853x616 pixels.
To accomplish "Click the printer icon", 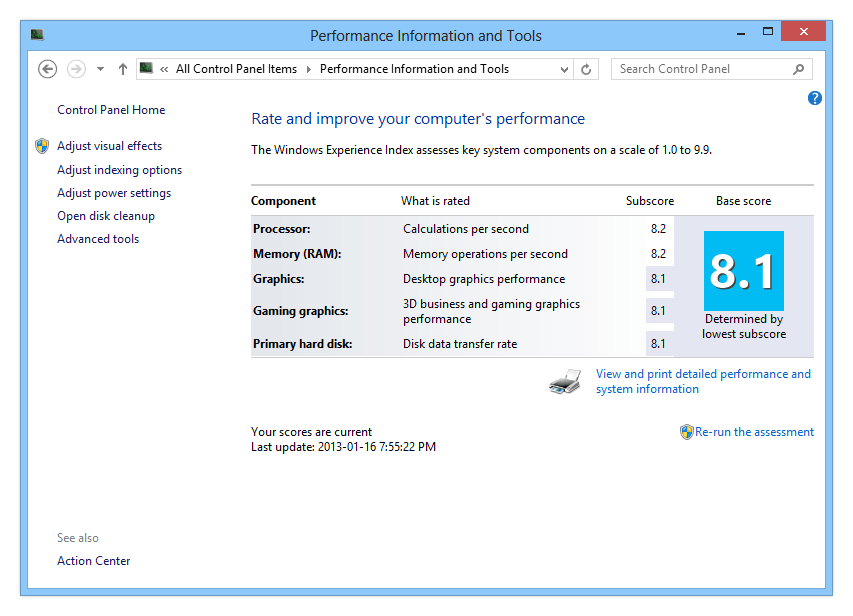I will click(x=565, y=381).
